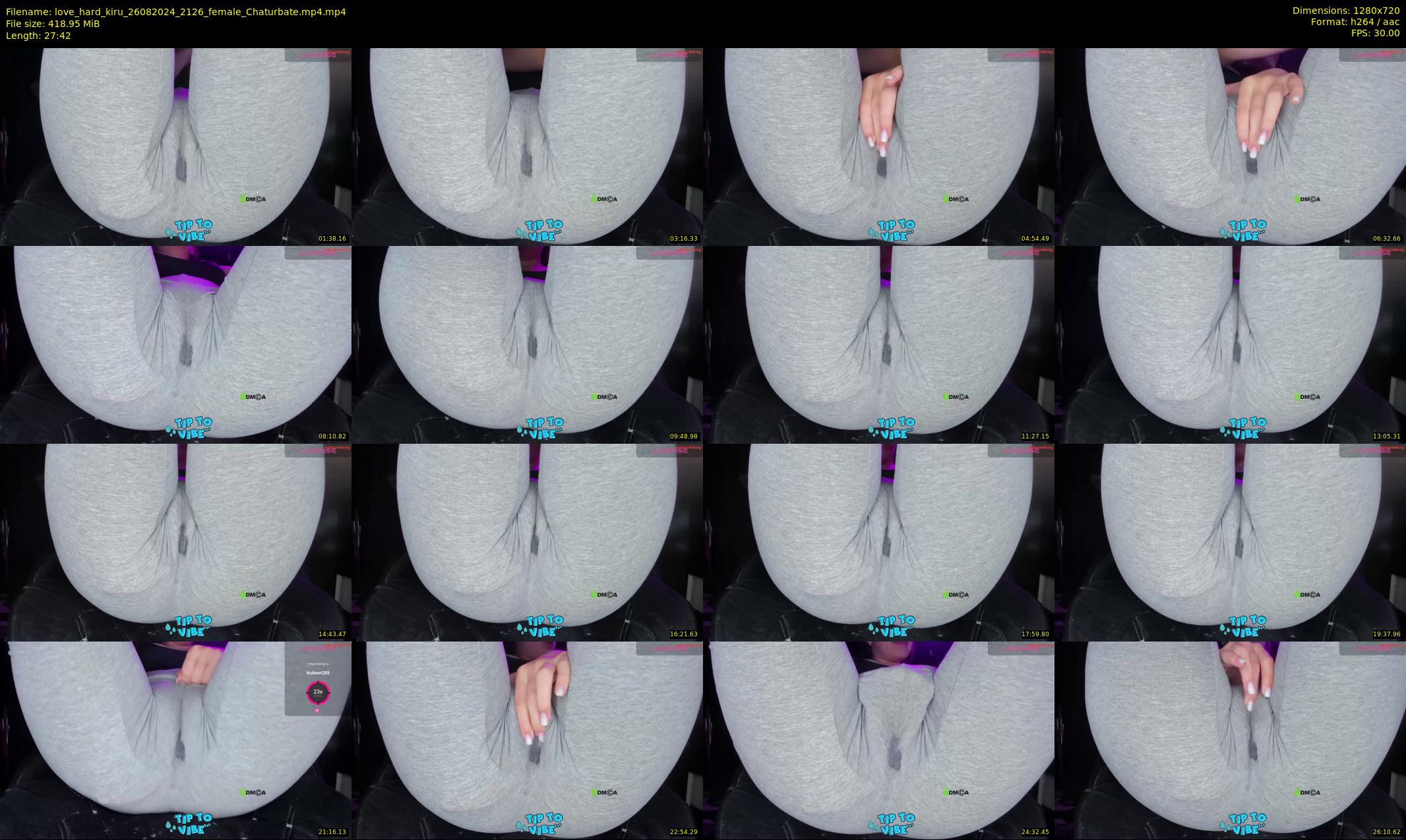Click the frame at 09:48.98
The image size is (1406, 840).
527,344
